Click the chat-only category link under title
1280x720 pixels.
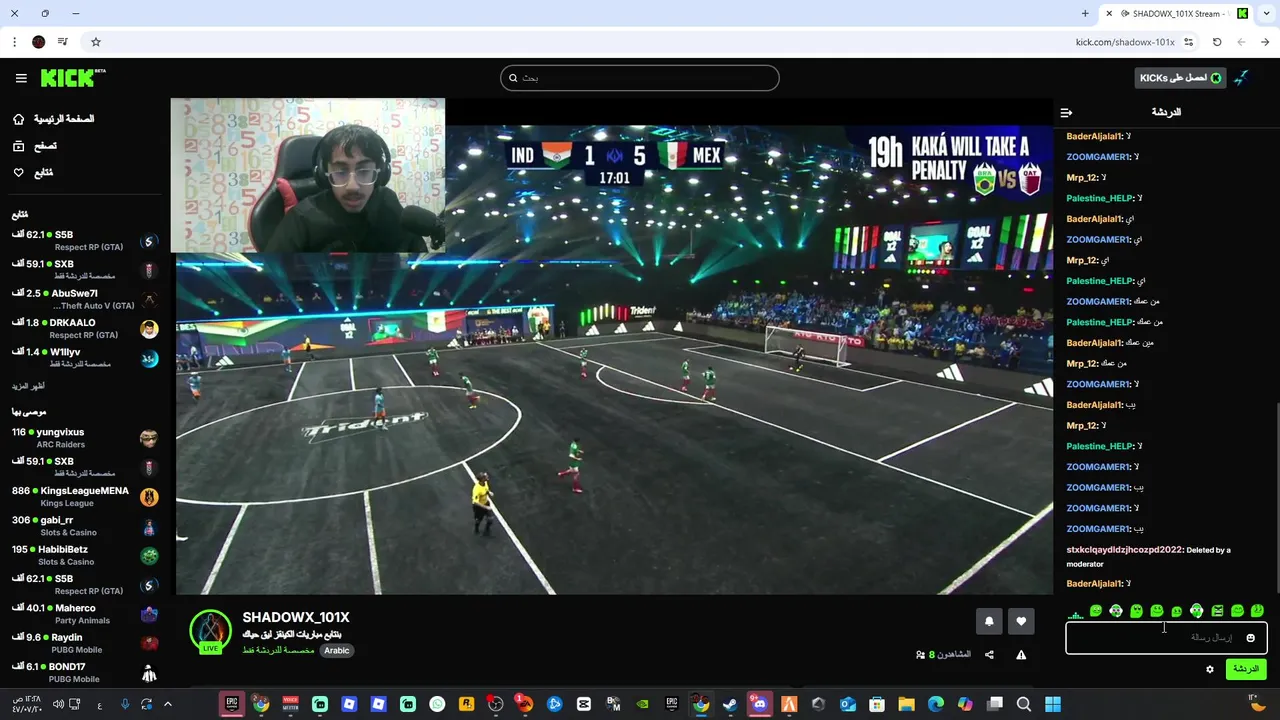pos(278,650)
